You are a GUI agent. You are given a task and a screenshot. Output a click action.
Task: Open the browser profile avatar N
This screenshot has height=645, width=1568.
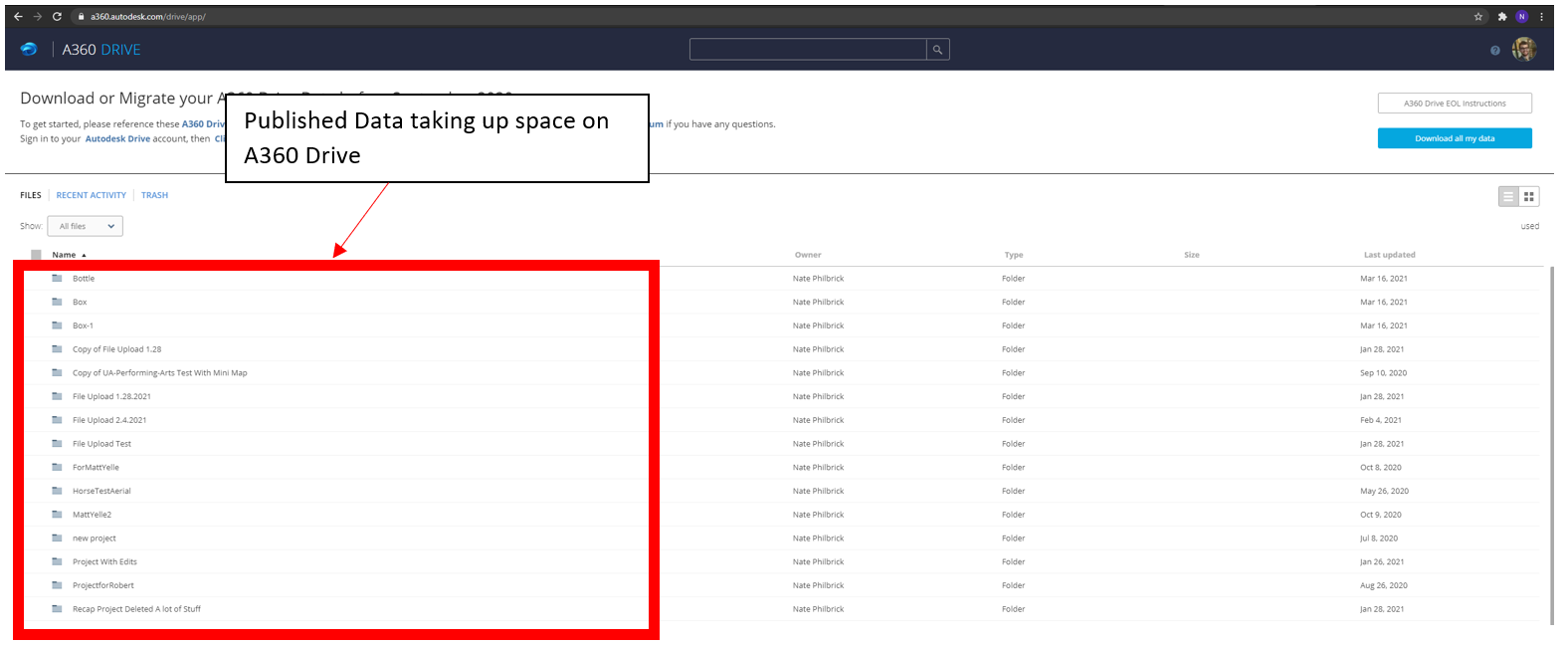click(1521, 17)
